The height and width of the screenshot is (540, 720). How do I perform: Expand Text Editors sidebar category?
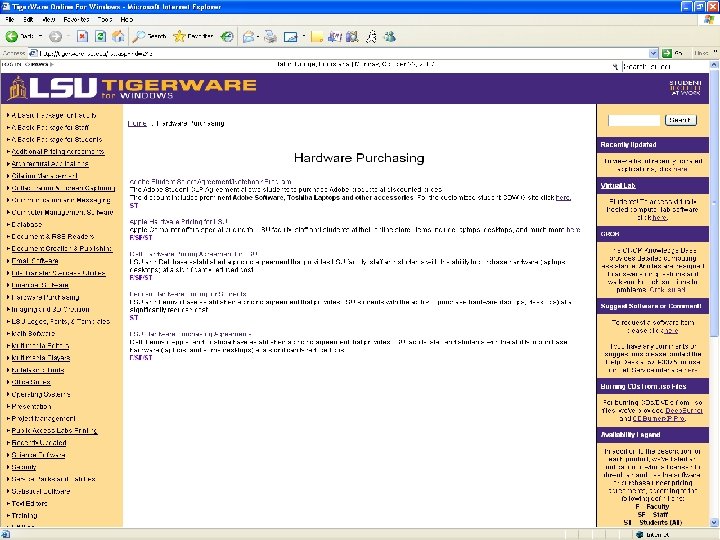[x=29, y=503]
